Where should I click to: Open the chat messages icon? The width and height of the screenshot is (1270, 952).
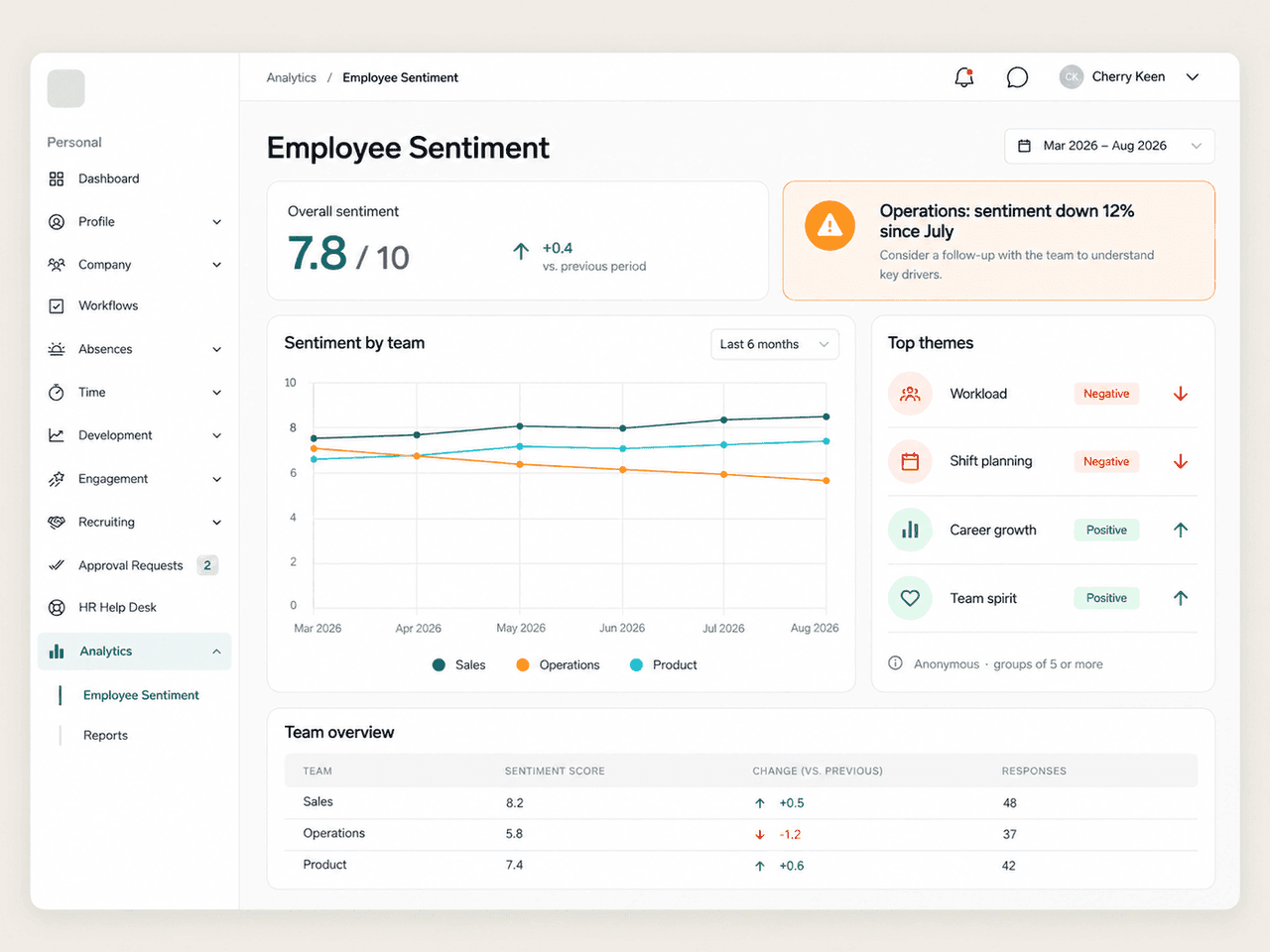(x=1017, y=77)
